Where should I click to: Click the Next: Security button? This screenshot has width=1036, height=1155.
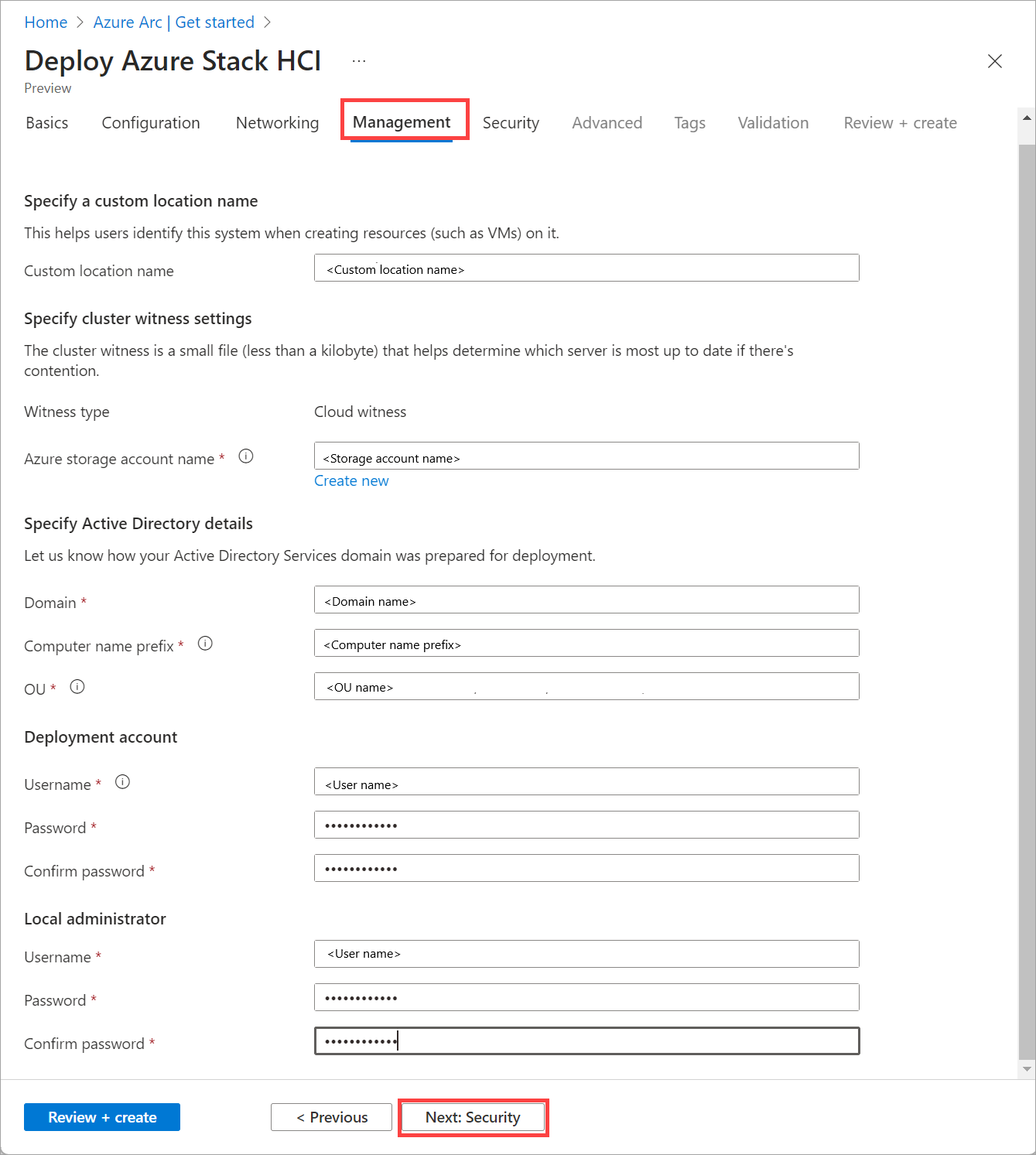pos(473,1117)
